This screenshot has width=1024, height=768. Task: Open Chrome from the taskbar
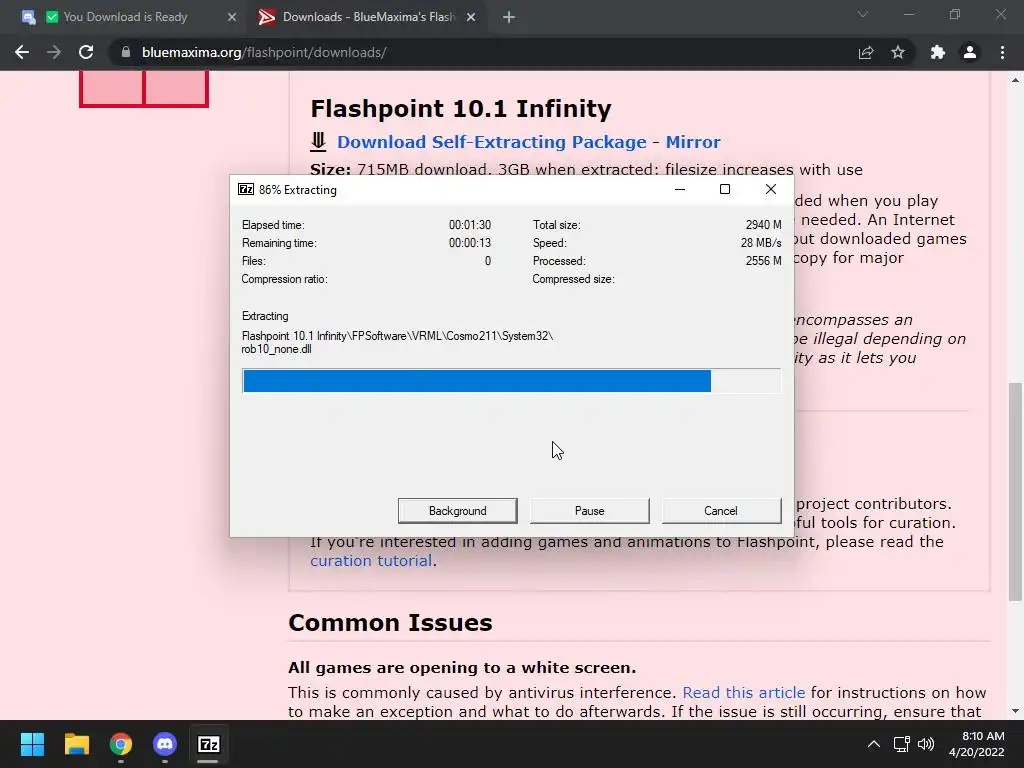pos(121,744)
